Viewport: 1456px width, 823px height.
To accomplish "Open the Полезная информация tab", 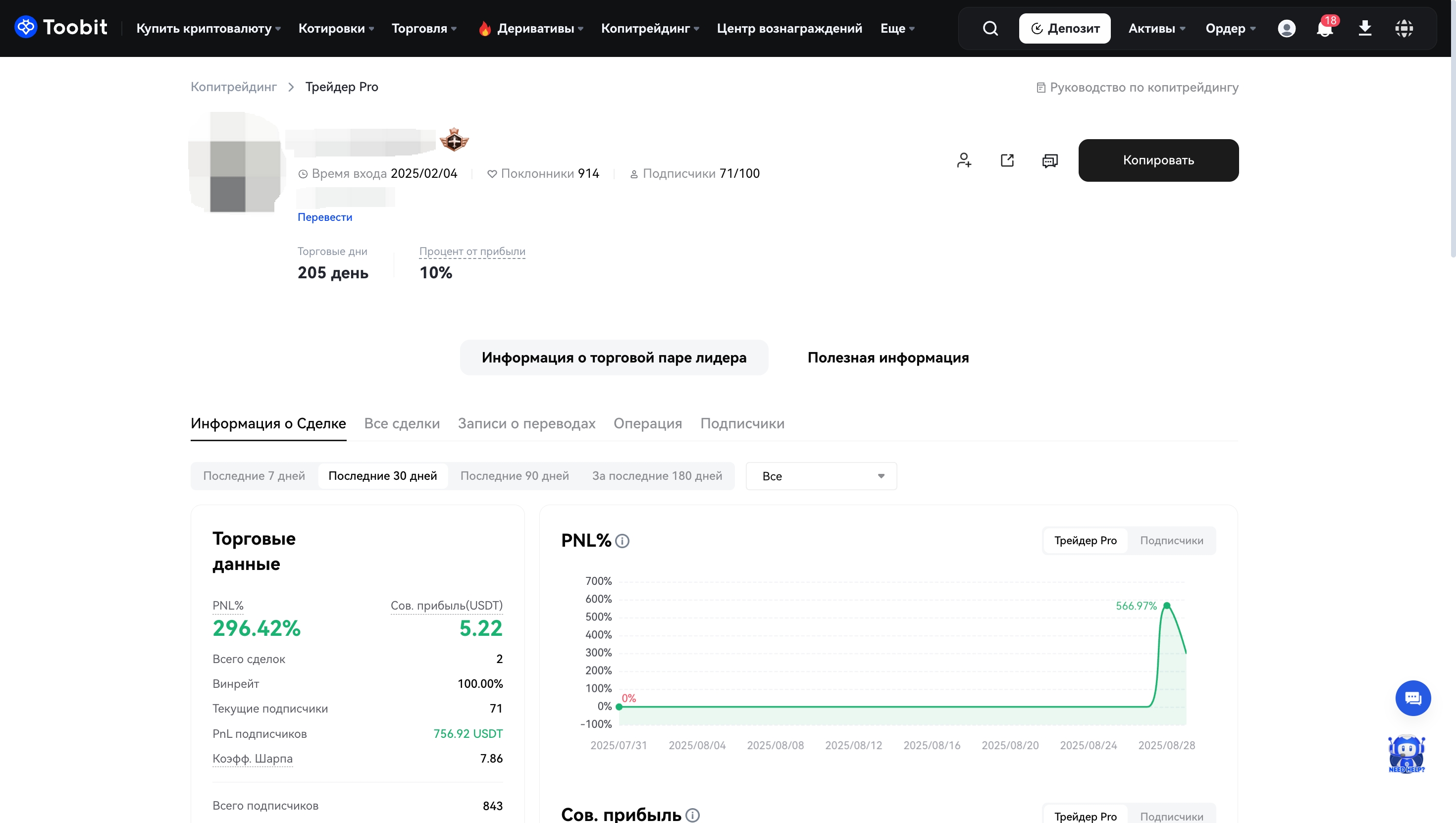I will tap(887, 357).
